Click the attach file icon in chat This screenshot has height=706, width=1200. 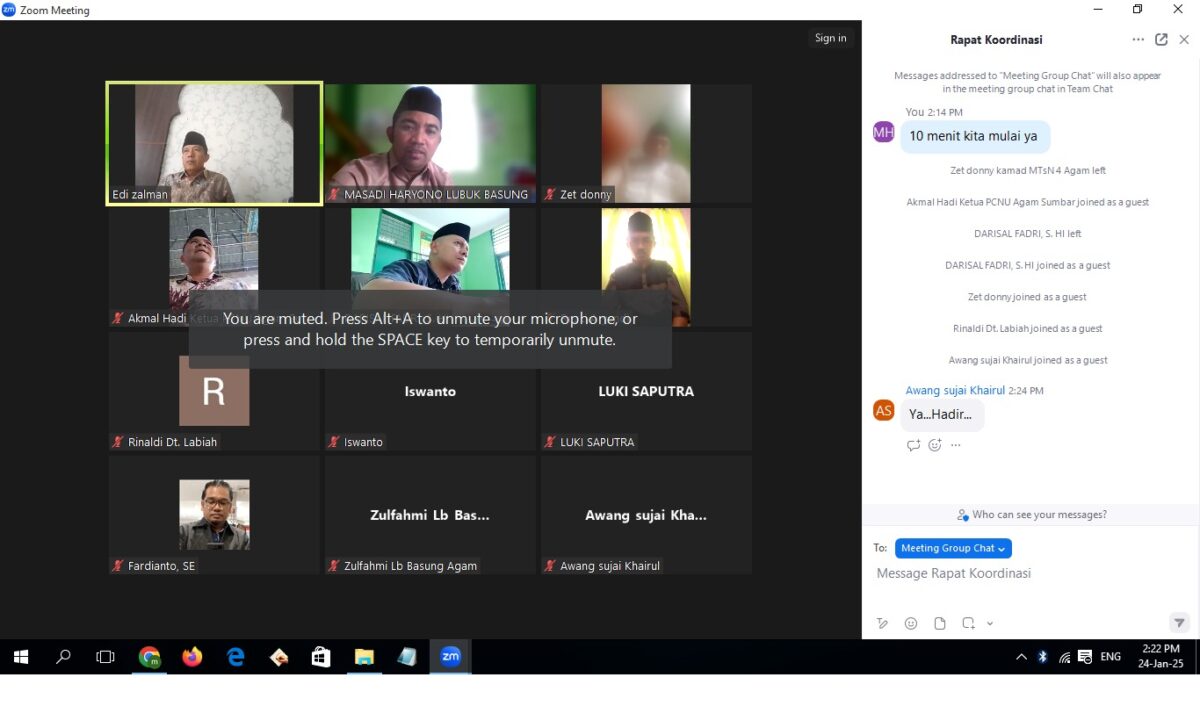tap(940, 623)
